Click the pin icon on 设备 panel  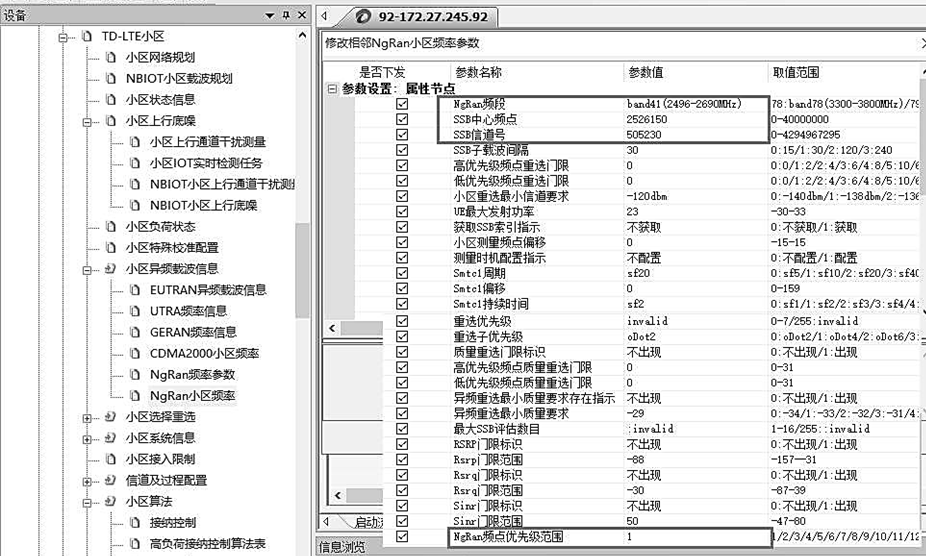click(286, 15)
